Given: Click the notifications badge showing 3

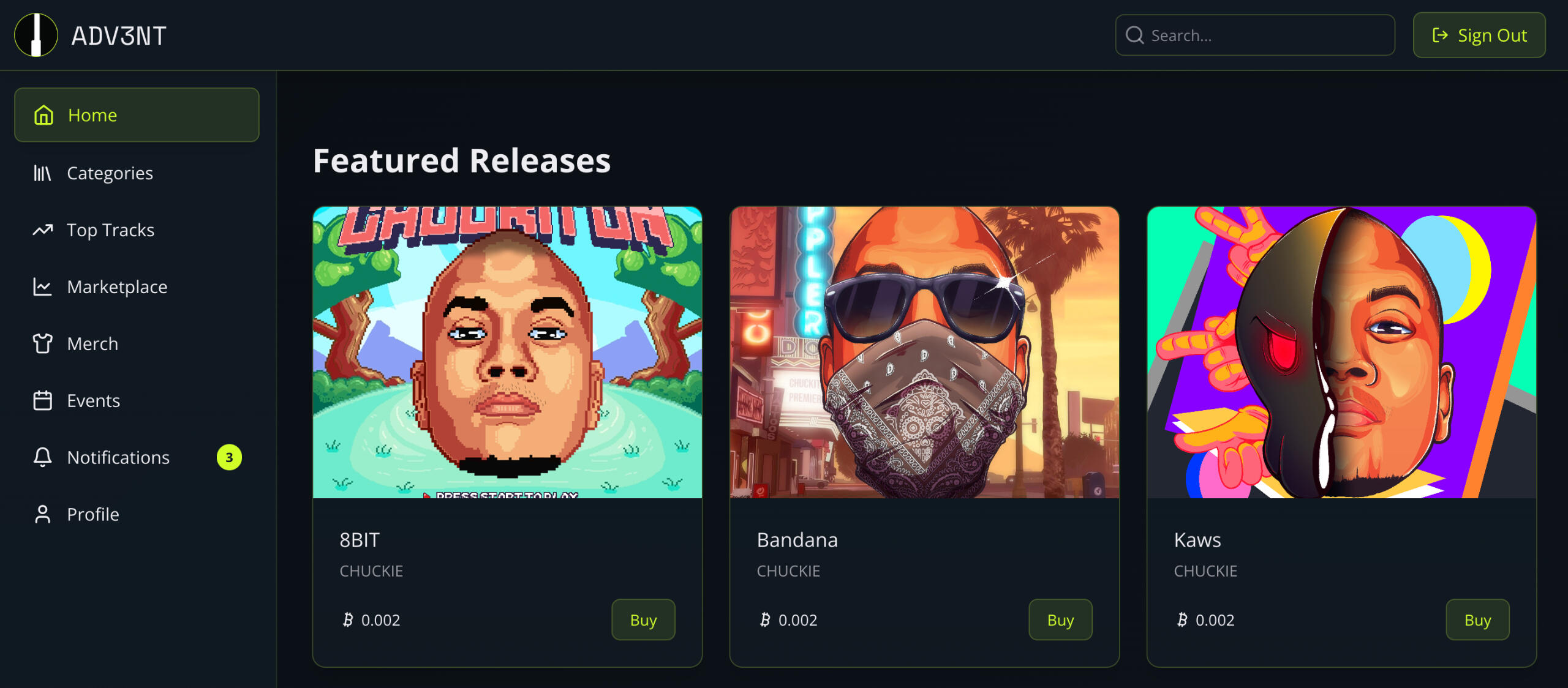Looking at the screenshot, I should click(229, 457).
